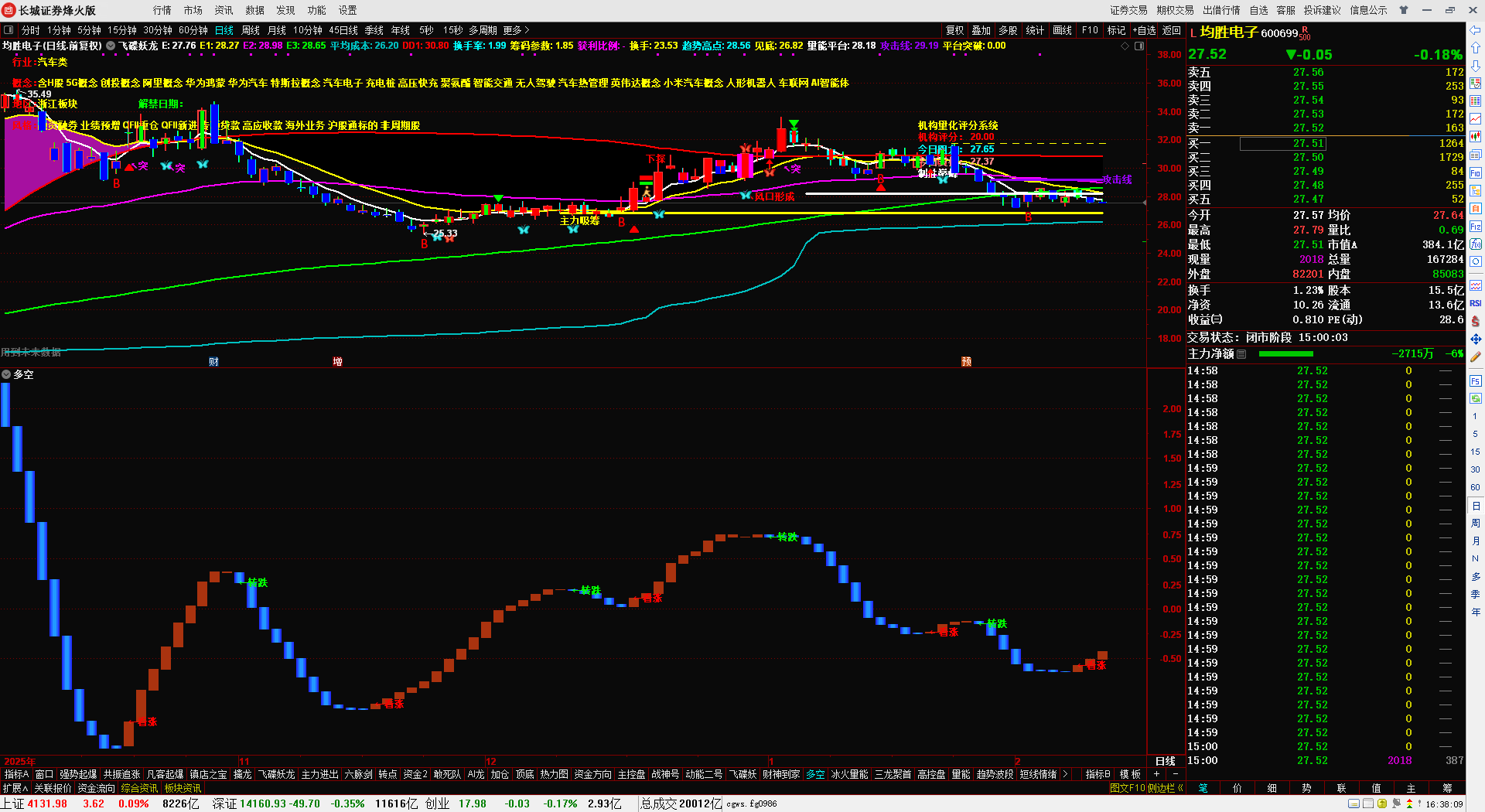The image size is (1485, 812).
Task: Open the 设置 menu
Action: (347, 10)
